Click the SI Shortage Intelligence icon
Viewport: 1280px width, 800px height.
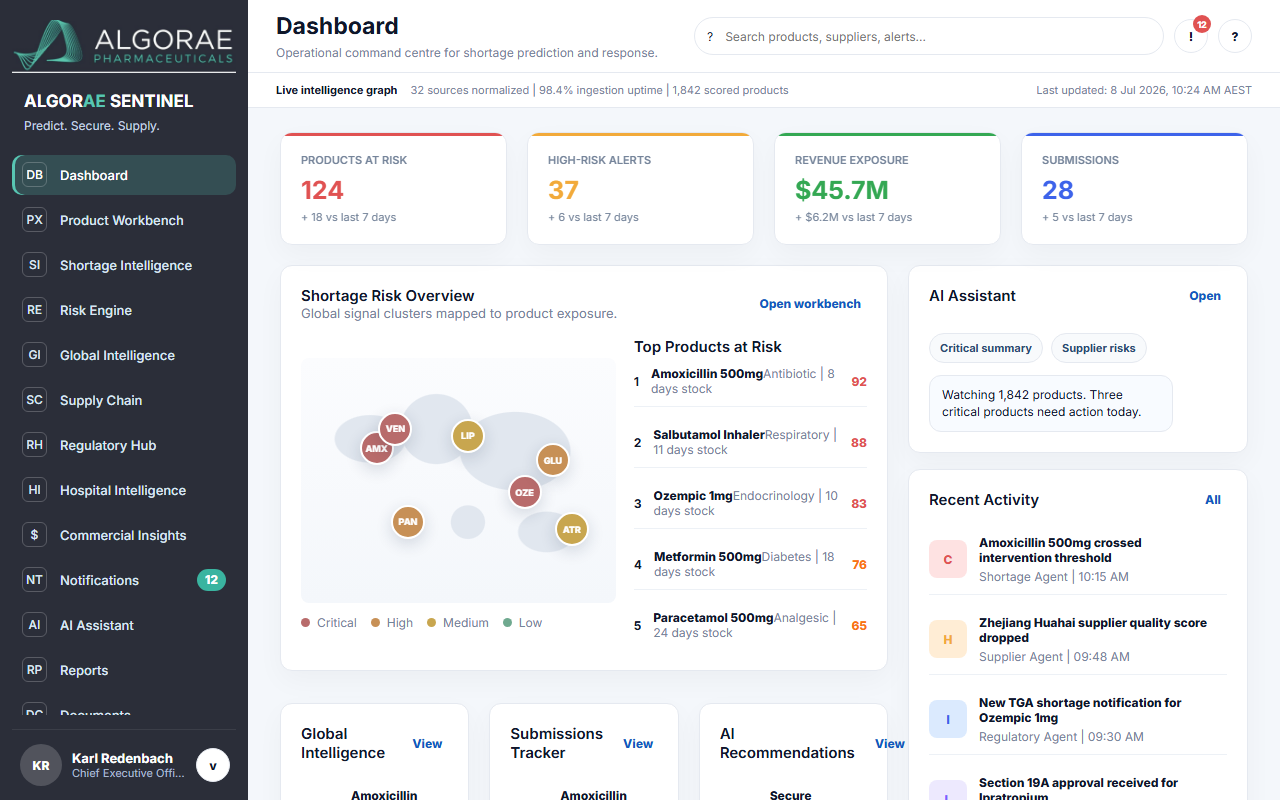coord(35,265)
